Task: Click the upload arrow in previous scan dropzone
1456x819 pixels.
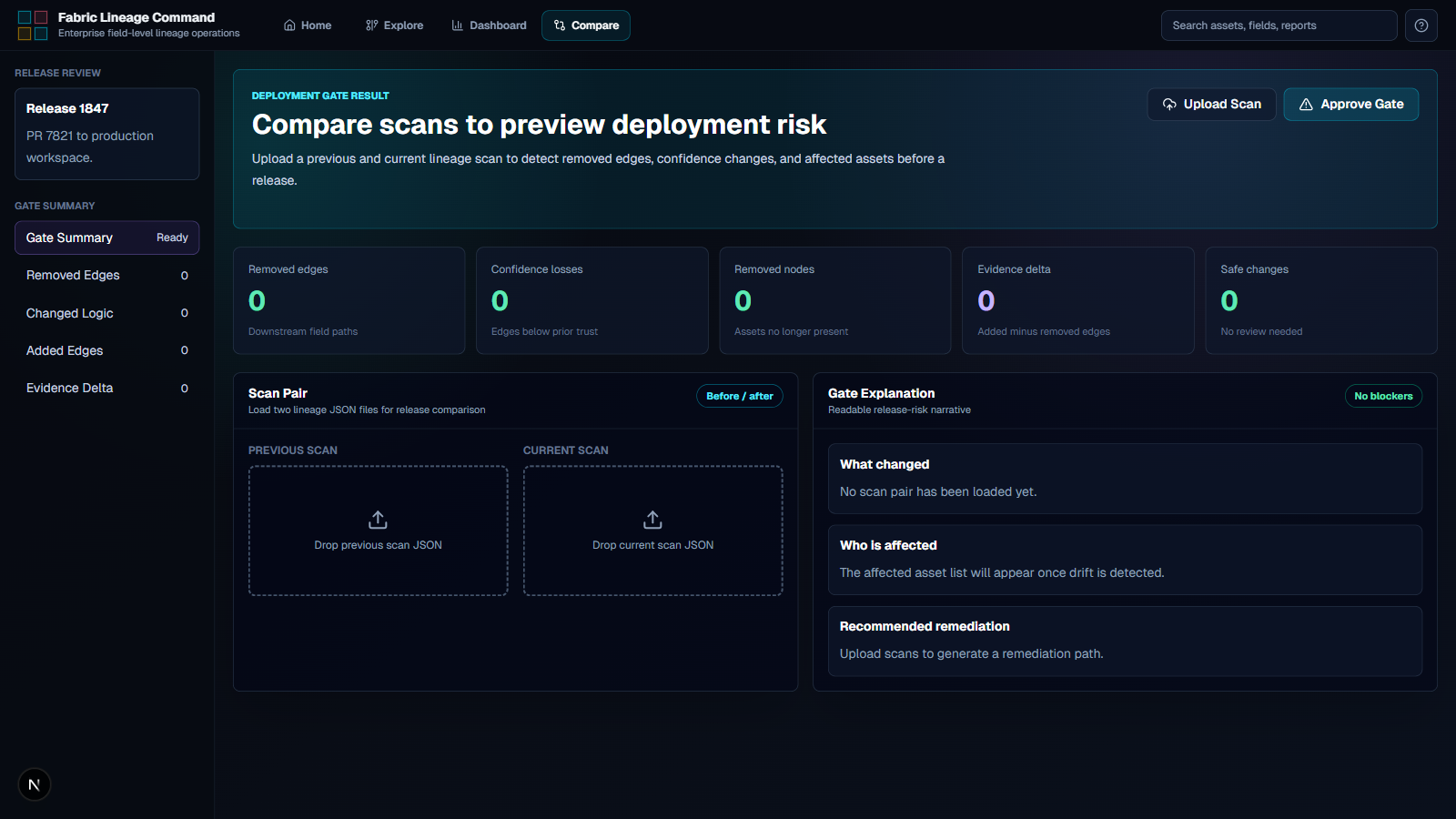Action: (x=378, y=520)
